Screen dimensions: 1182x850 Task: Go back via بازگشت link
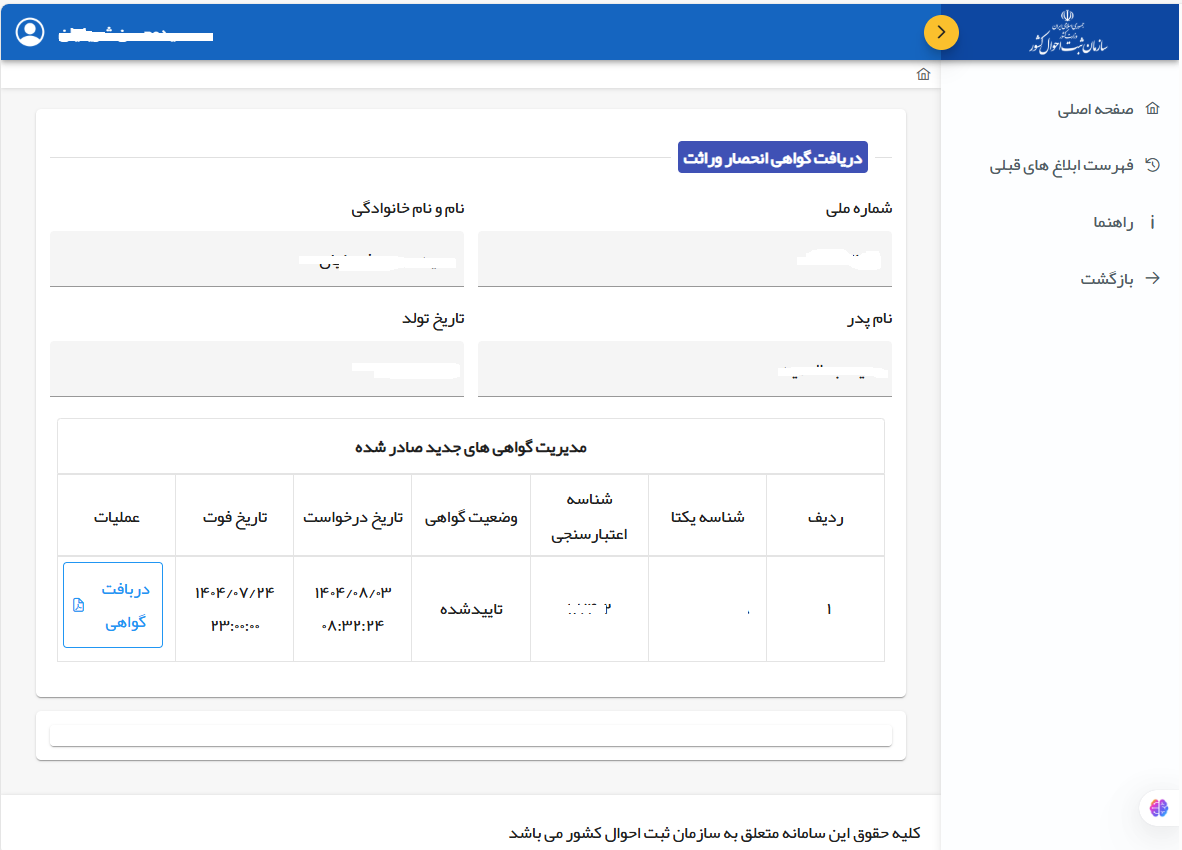point(1106,279)
